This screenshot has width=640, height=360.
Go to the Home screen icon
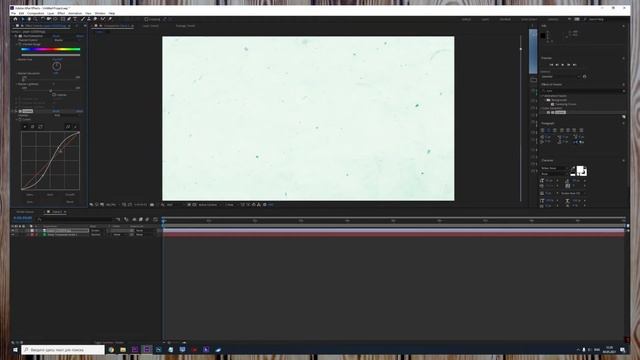pos(16,19)
